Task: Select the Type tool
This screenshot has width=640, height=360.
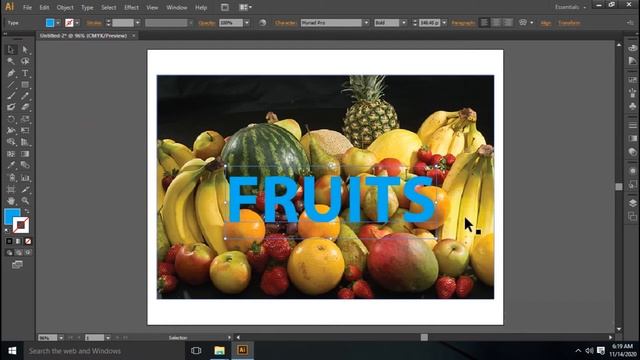Action: 25,73
